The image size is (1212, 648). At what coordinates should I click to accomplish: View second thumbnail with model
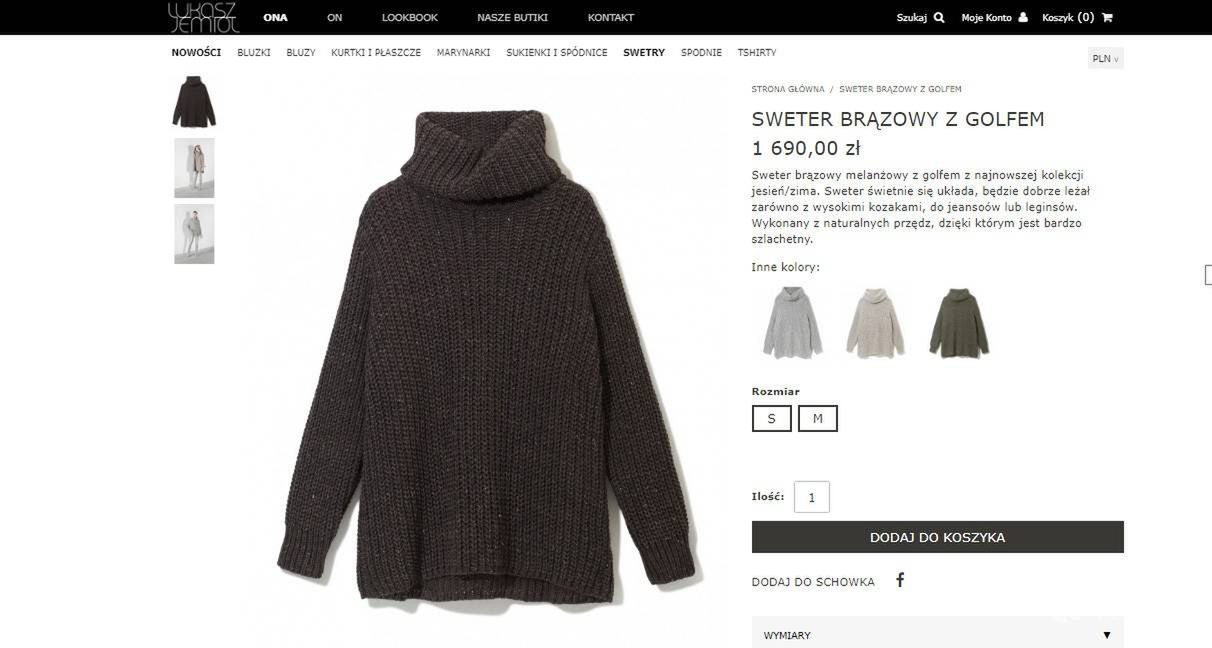click(x=194, y=168)
